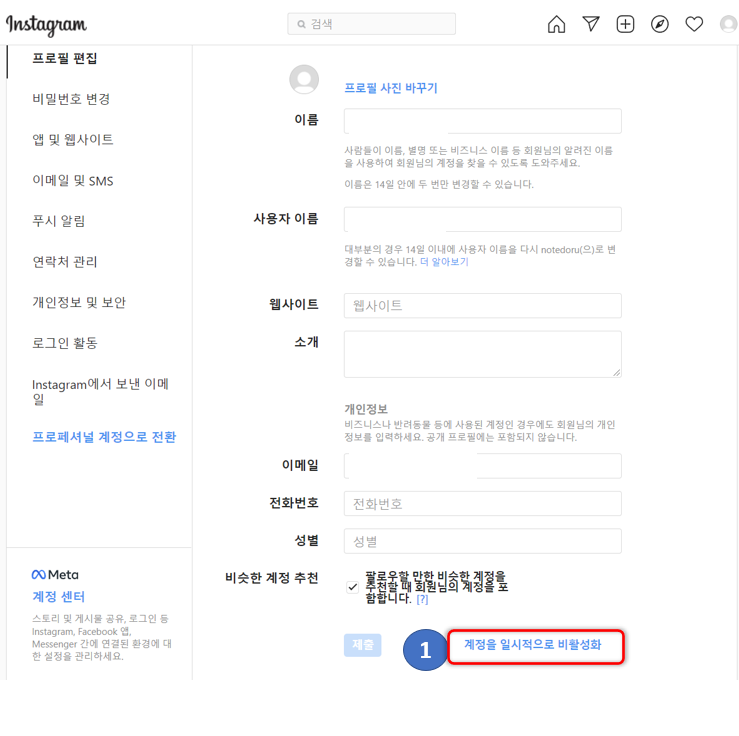Open the 성별 field
739x736 pixels.
coord(483,541)
